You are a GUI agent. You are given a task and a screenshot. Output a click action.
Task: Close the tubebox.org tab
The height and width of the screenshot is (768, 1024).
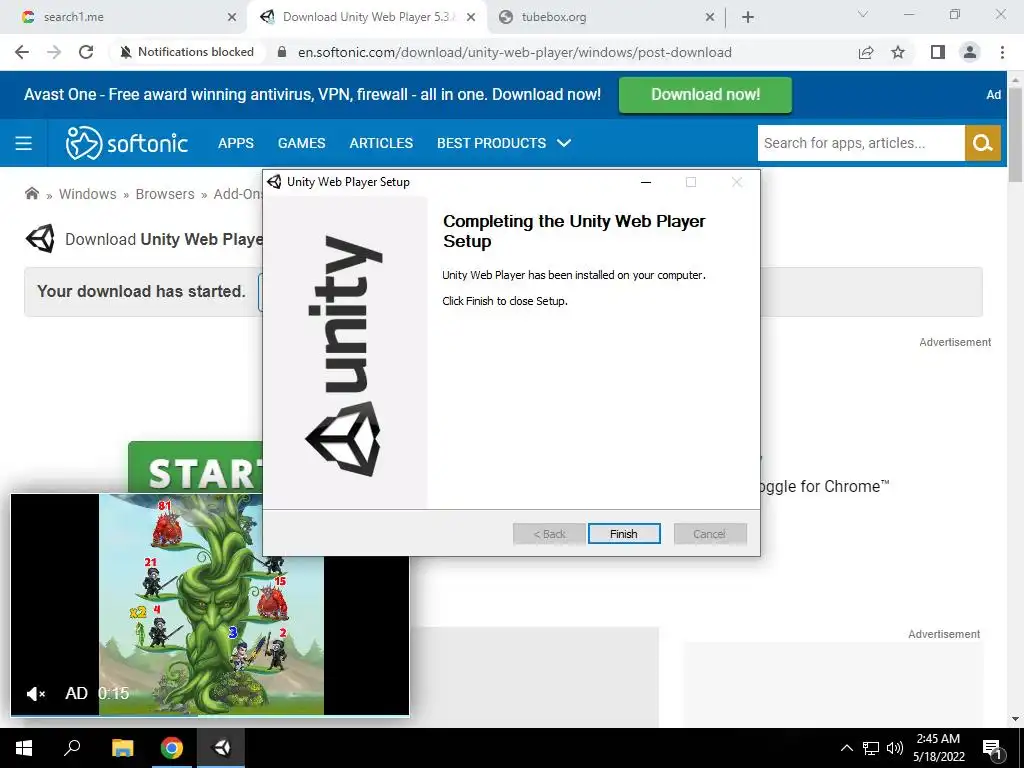click(710, 17)
